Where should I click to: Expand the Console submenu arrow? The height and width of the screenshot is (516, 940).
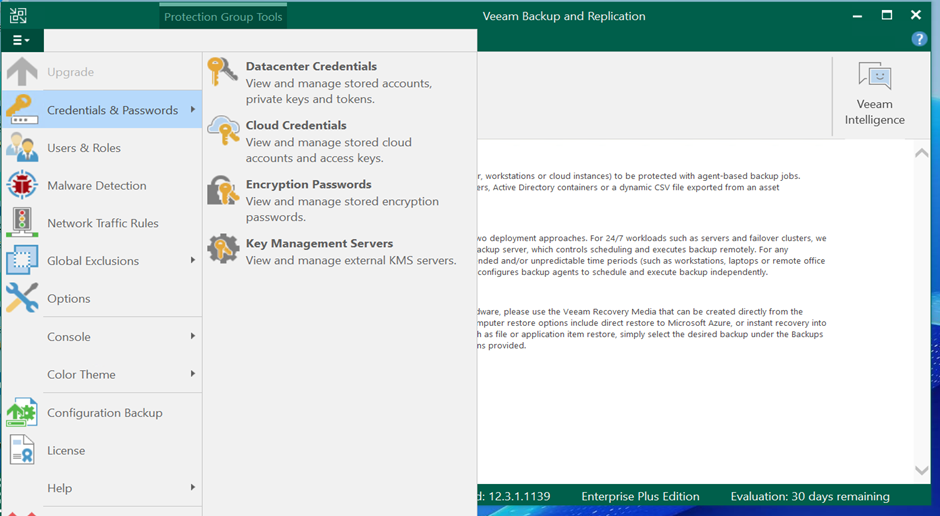pyautogui.click(x=192, y=336)
